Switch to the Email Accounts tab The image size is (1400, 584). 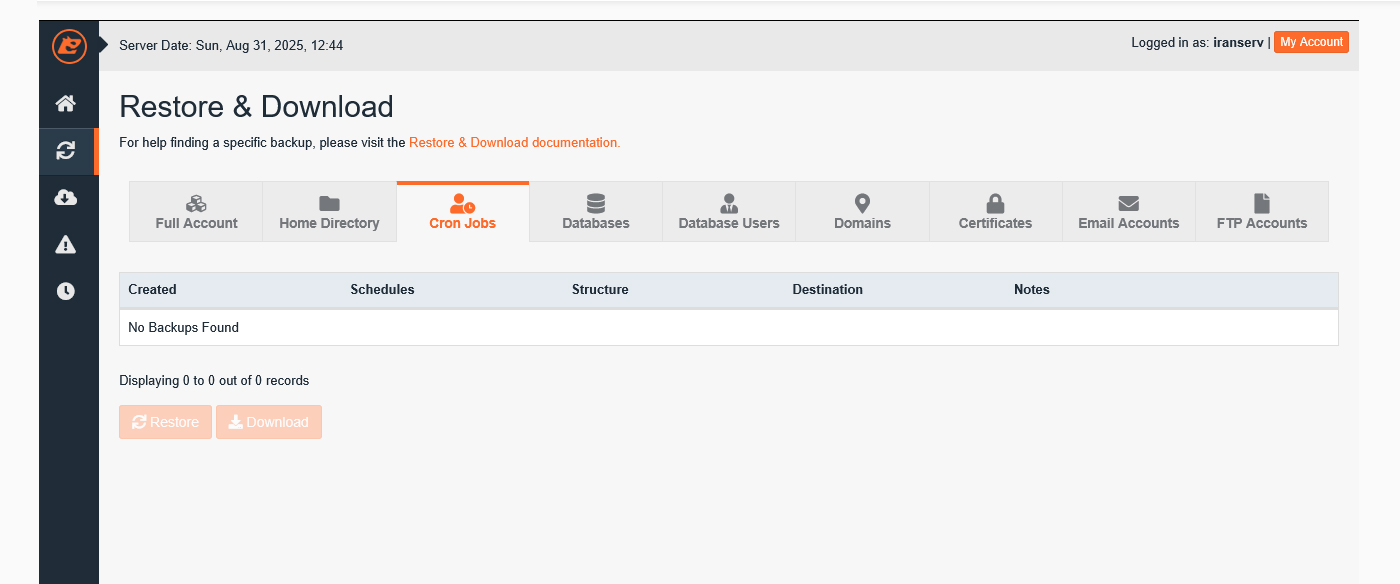pyautogui.click(x=1128, y=212)
